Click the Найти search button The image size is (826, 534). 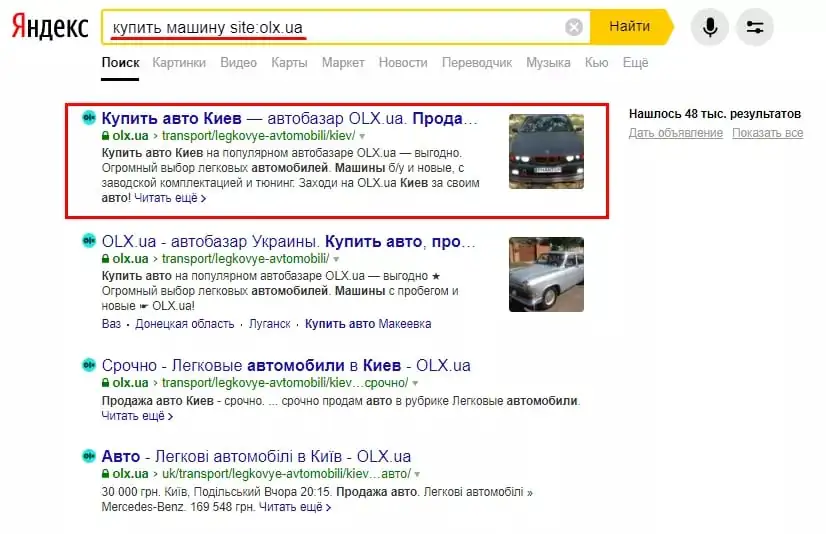click(631, 26)
